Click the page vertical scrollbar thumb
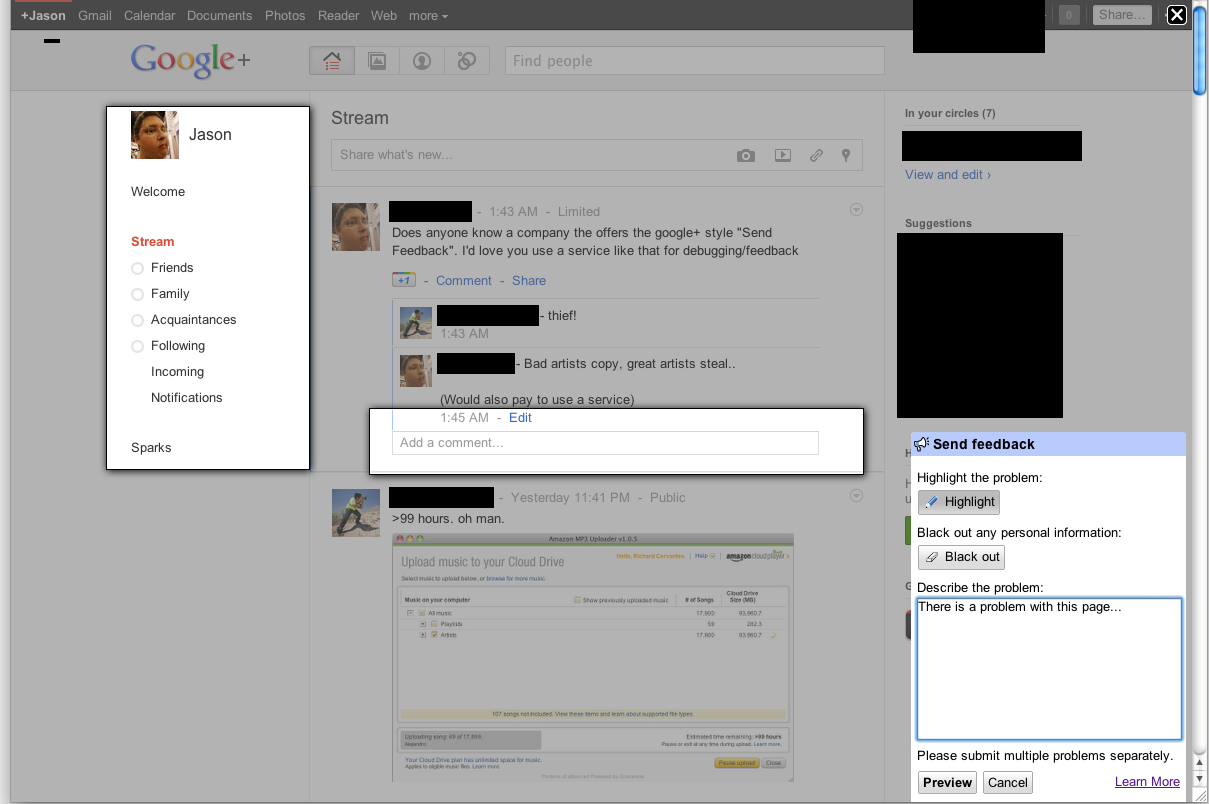The height and width of the screenshot is (804, 1209). [x=1200, y=50]
